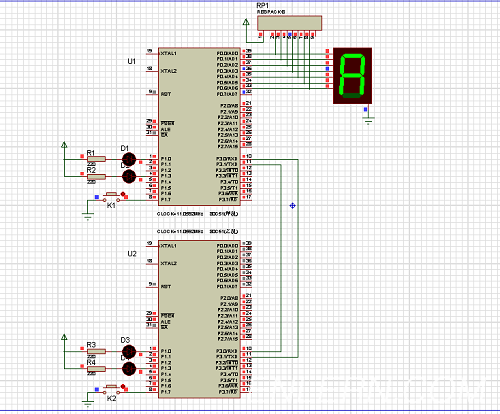Click the power terminal arrow beside RP1
The width and height of the screenshot is (500, 414).
click(246, 22)
